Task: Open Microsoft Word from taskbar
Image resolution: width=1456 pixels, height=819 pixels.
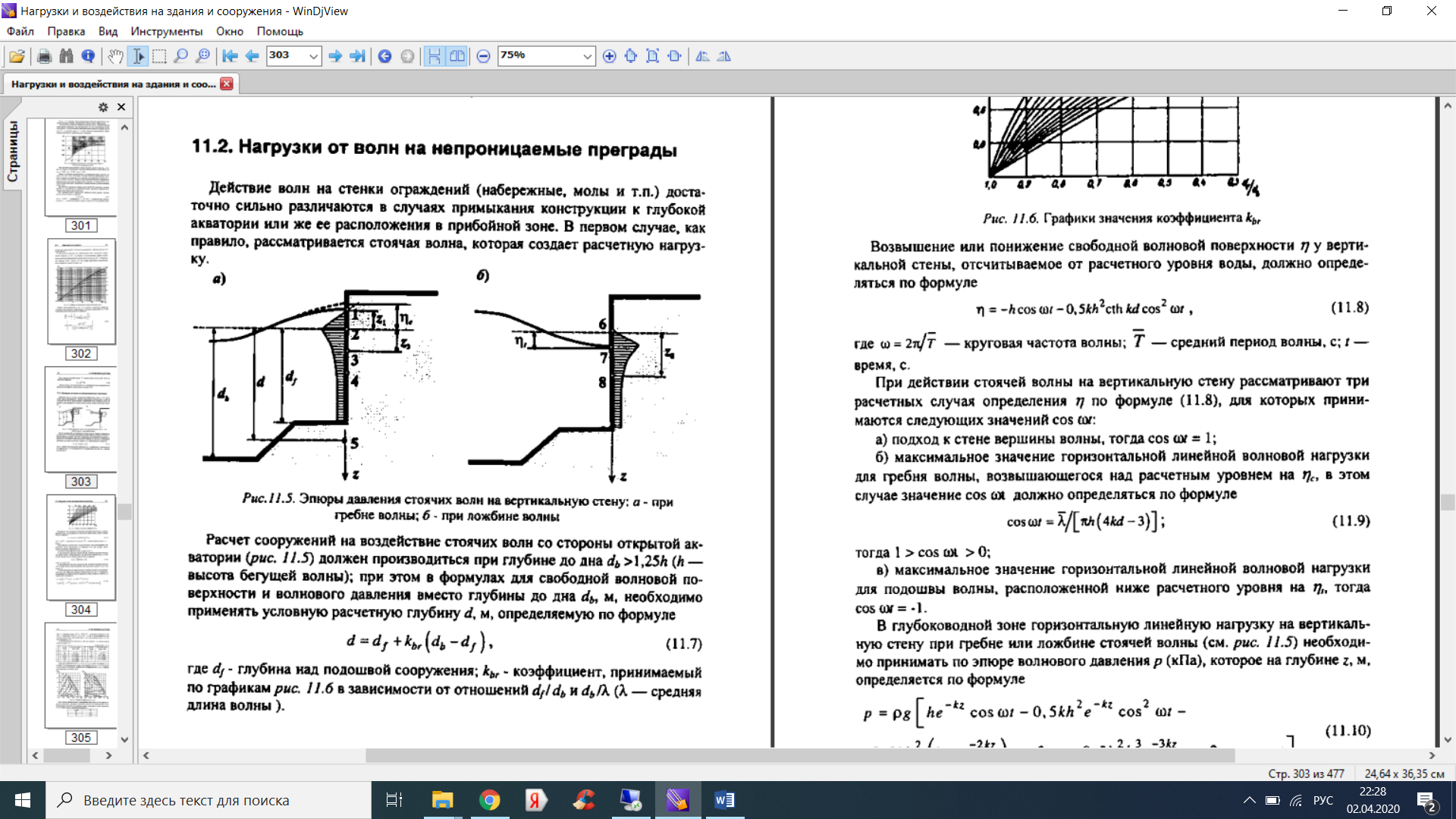Action: [x=724, y=800]
